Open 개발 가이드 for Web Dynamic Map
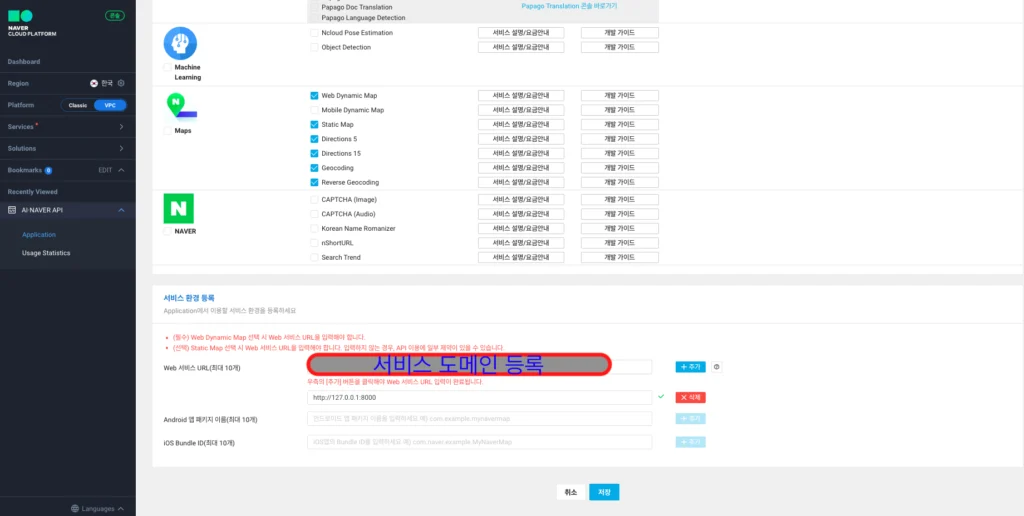Viewport: 1024px width, 516px height. [620, 95]
